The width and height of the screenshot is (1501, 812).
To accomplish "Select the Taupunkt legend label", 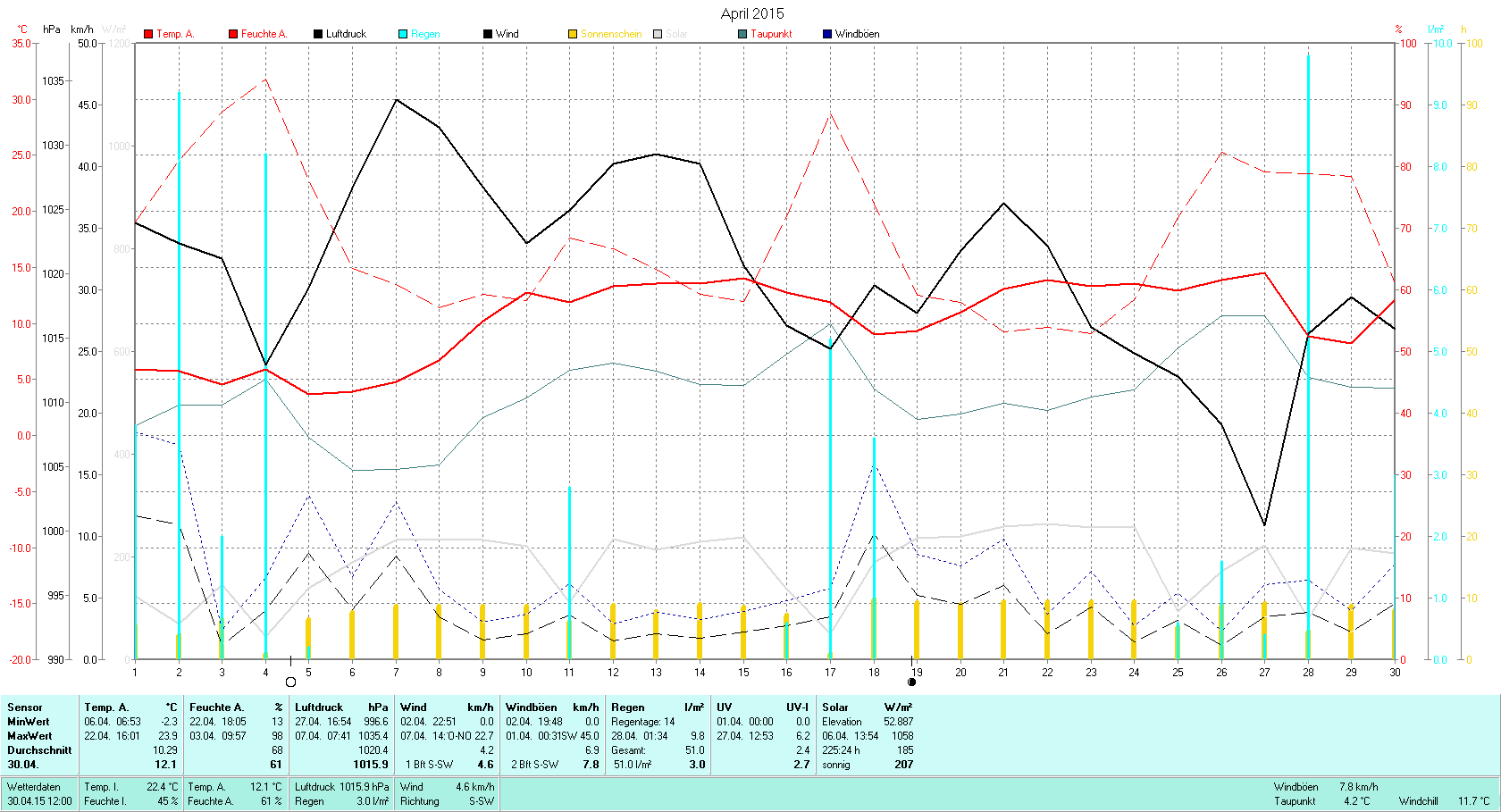I will [x=771, y=34].
